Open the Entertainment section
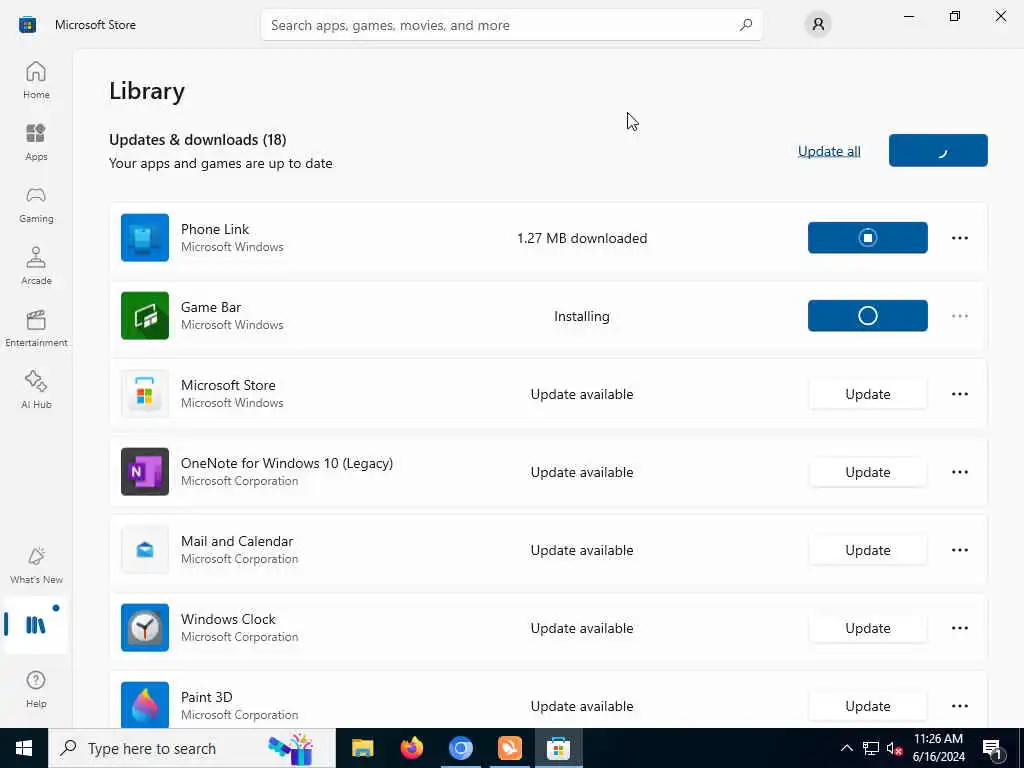 click(36, 328)
